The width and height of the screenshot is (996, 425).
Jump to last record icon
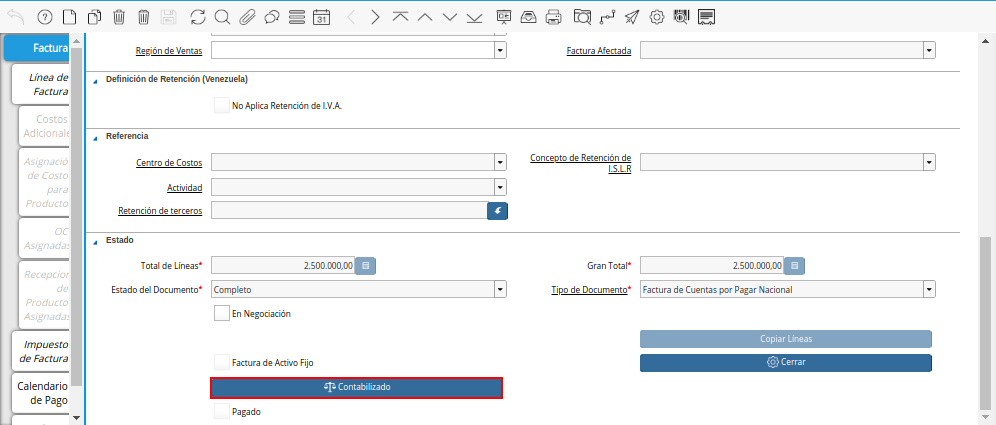(474, 17)
